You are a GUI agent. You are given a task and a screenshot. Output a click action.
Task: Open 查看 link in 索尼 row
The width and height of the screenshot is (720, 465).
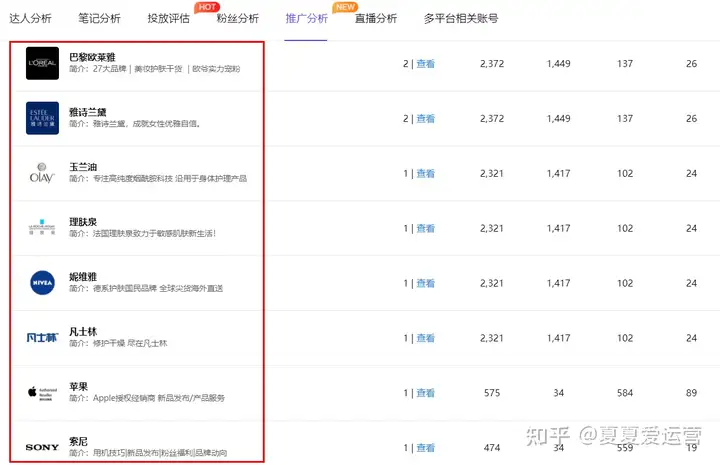click(425, 448)
